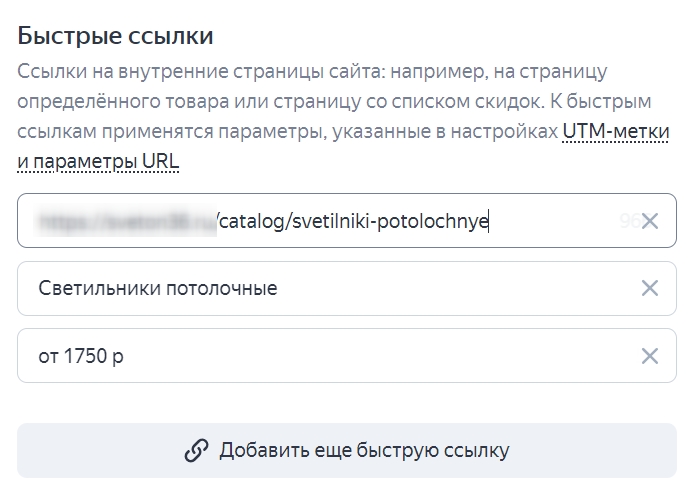Click "Добавить еще быструю ссылку" button

(346, 451)
